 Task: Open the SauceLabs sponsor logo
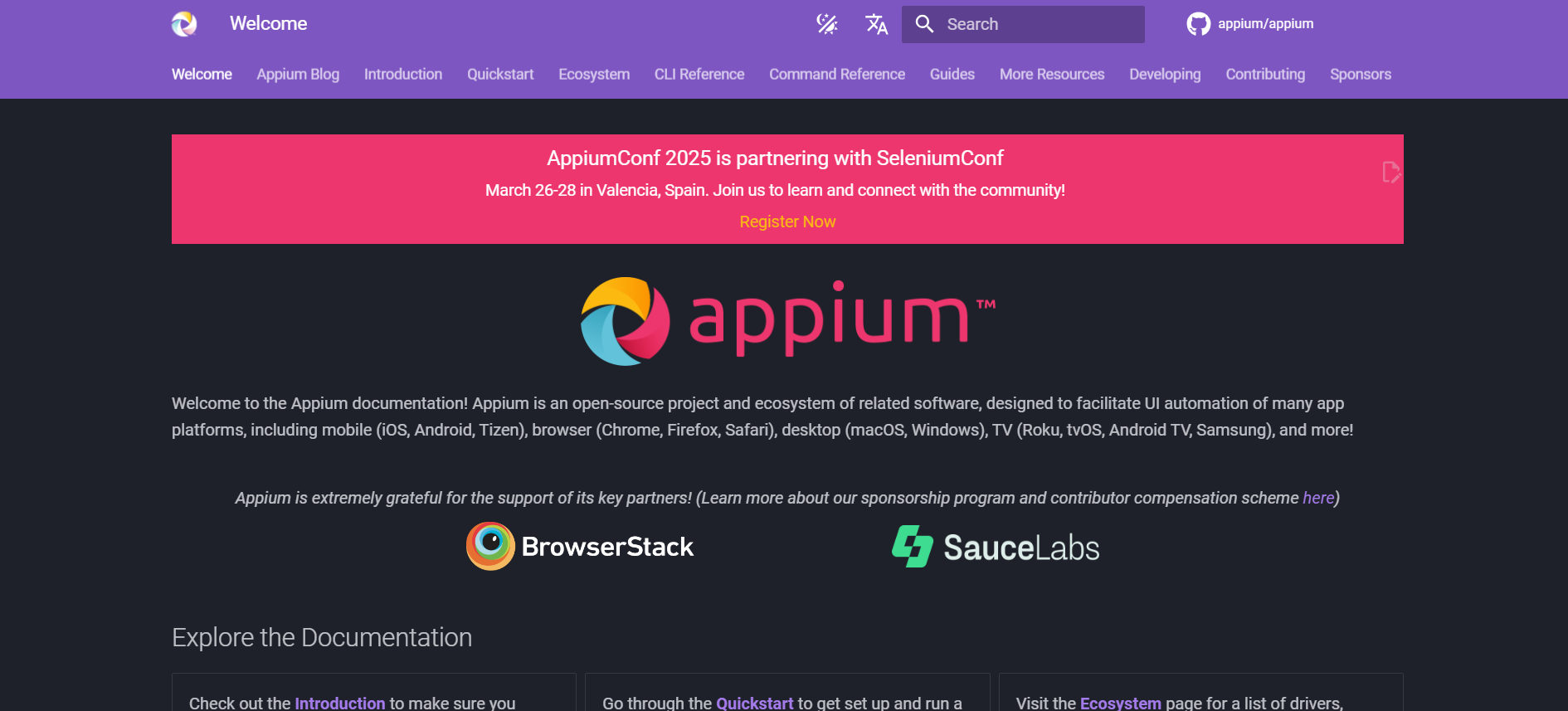click(996, 547)
